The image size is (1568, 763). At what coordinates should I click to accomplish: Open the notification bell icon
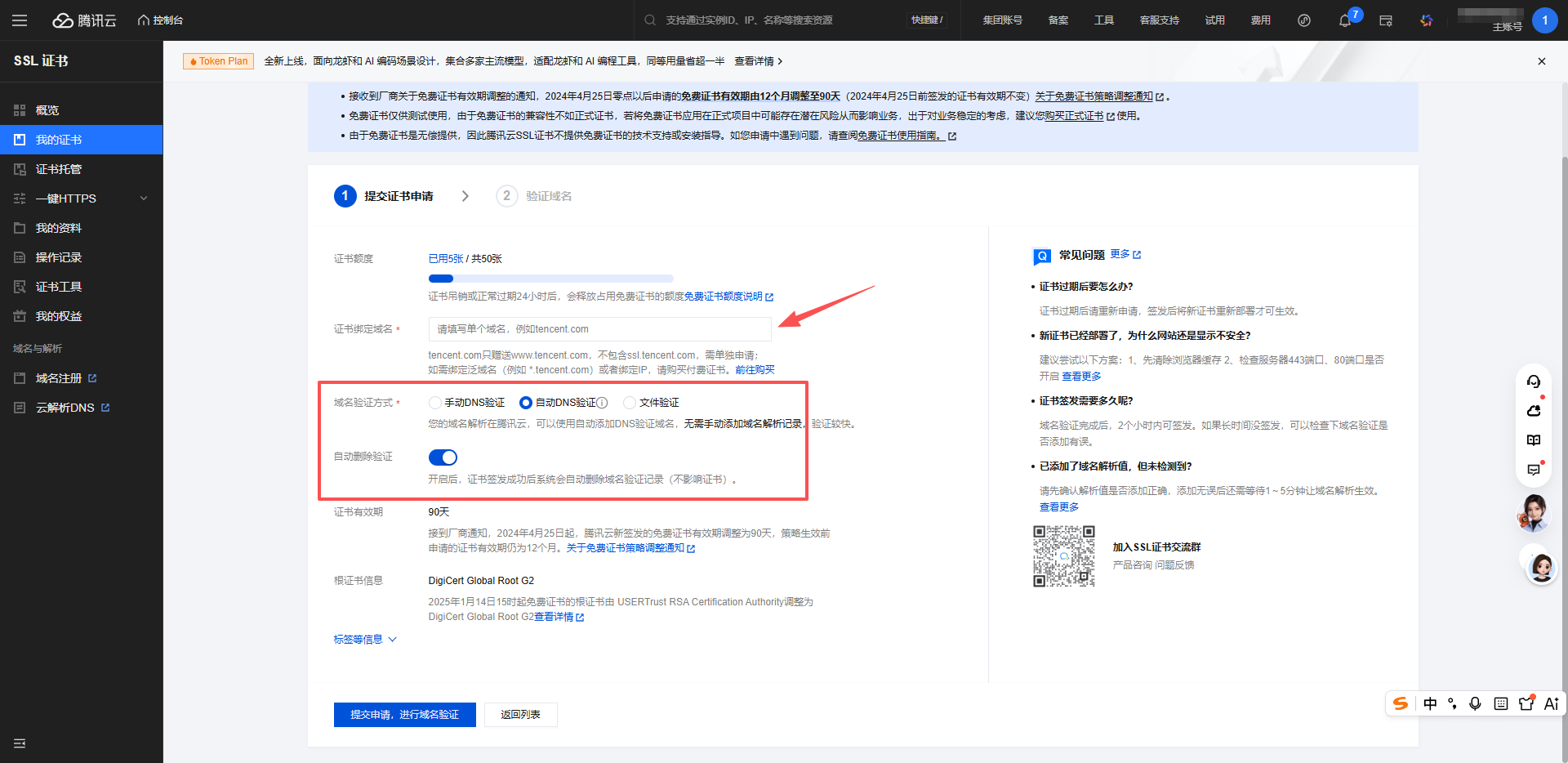(1344, 20)
